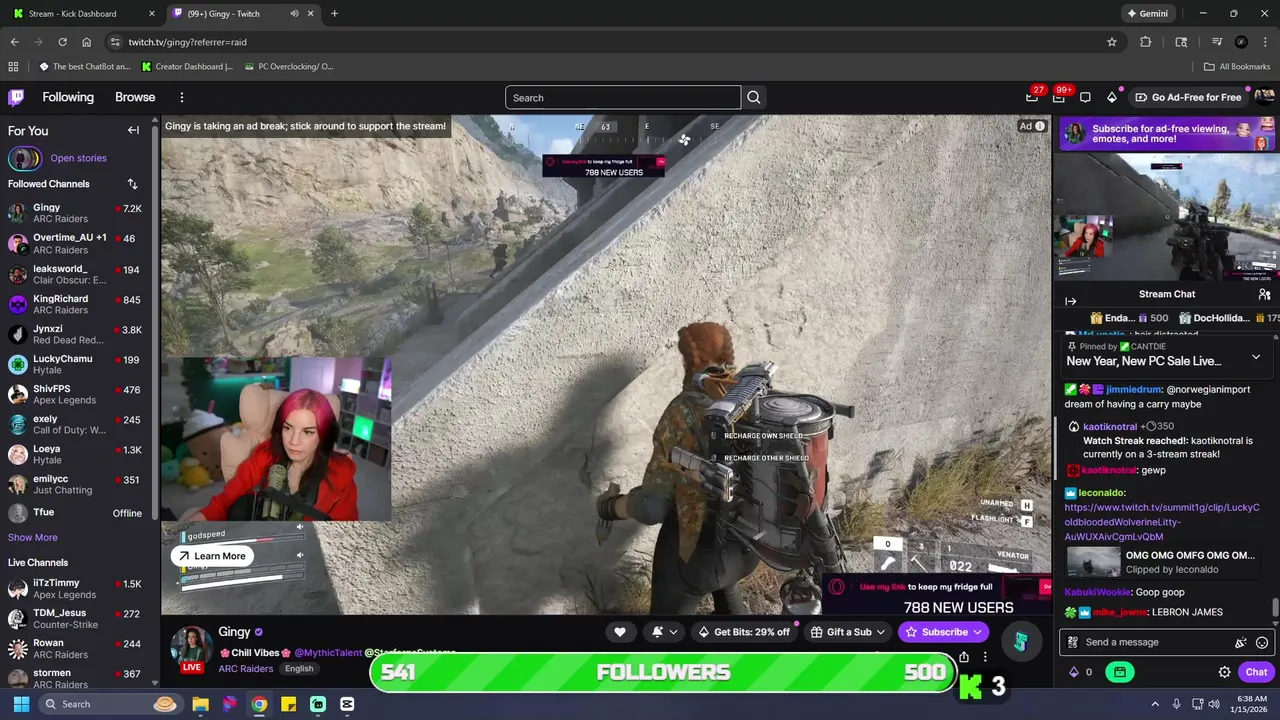Open the Jynxzi followed channel
This screenshot has height=720, width=1280.
(76, 334)
